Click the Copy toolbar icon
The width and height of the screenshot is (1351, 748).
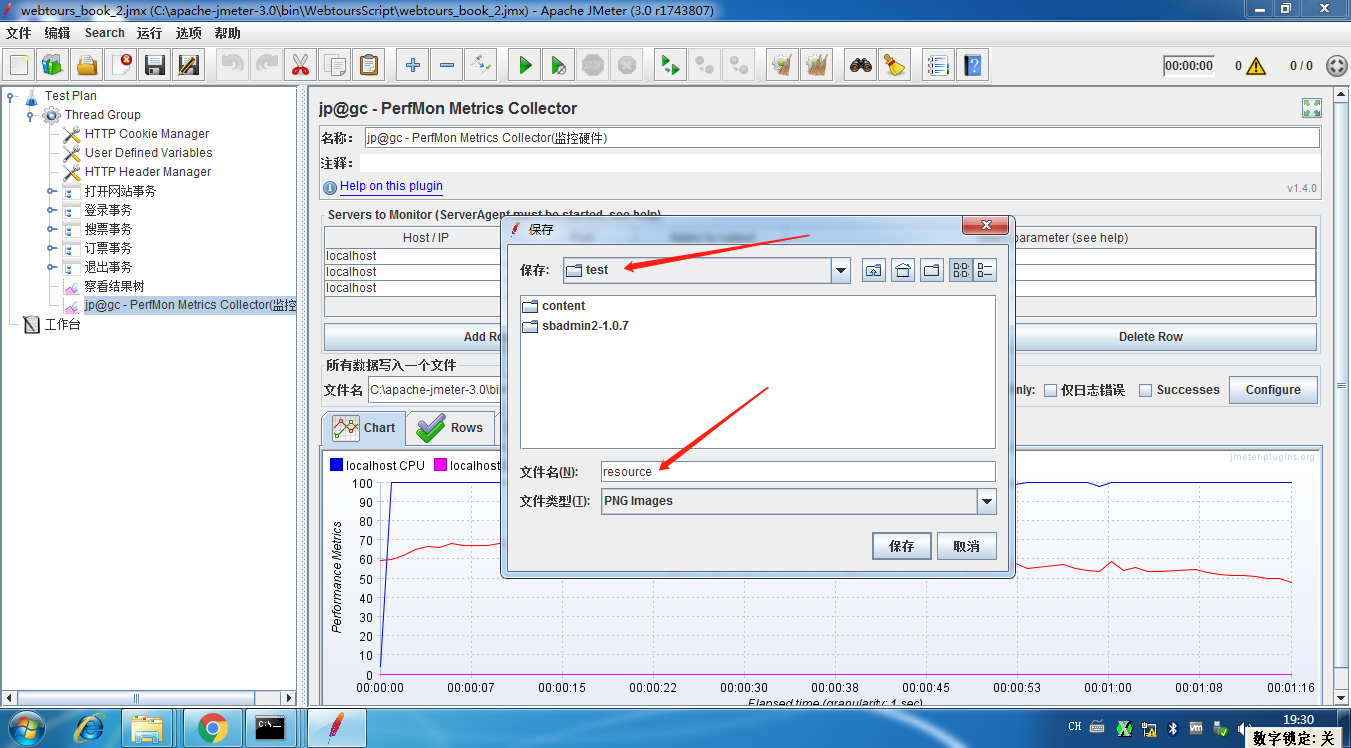pos(335,66)
